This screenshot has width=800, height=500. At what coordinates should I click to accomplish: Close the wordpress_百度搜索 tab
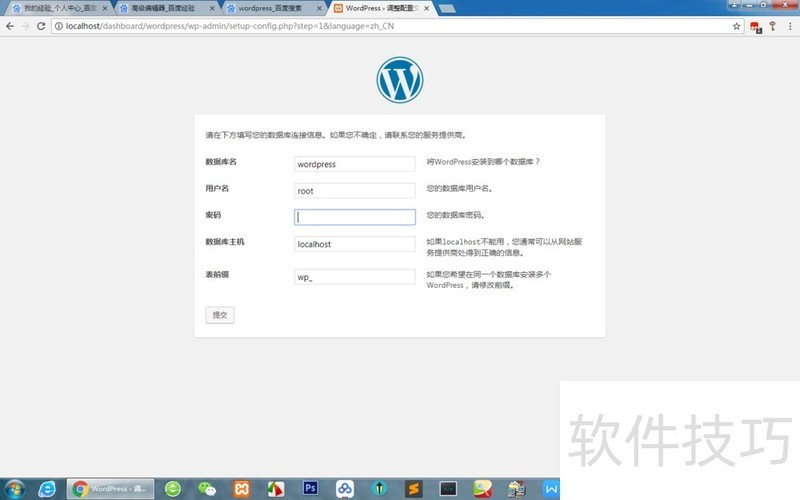point(319,8)
